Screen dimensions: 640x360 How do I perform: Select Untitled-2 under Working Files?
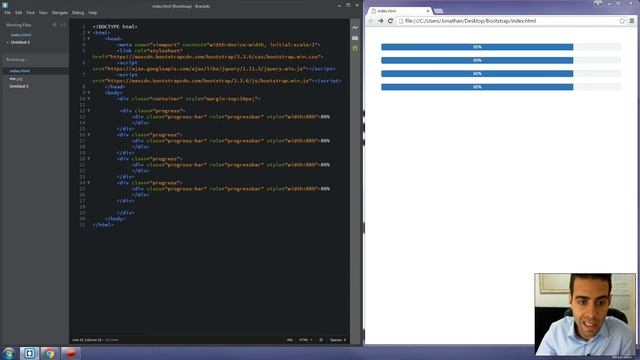click(20, 42)
